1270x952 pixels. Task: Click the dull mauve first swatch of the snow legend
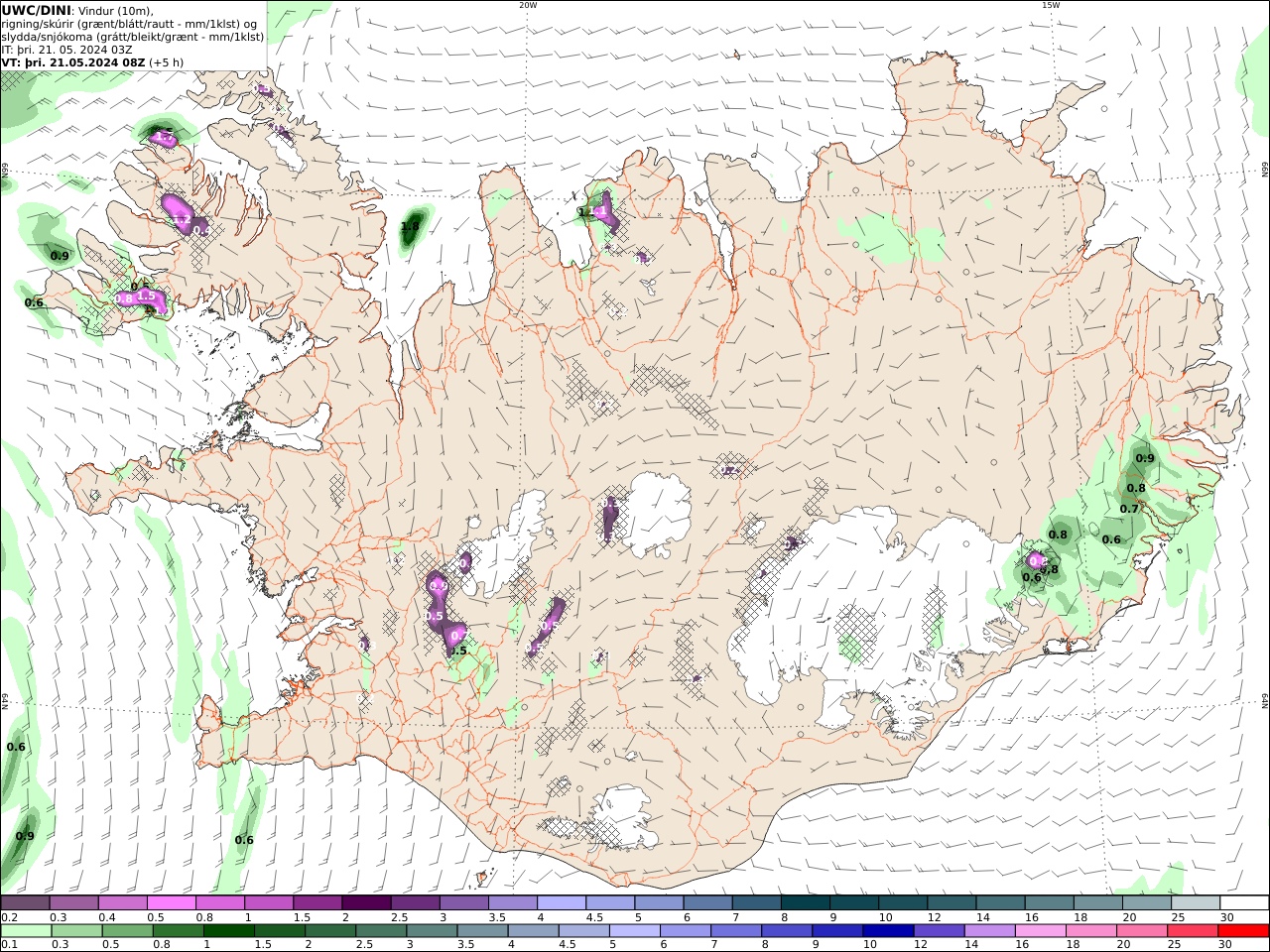(x=25, y=903)
